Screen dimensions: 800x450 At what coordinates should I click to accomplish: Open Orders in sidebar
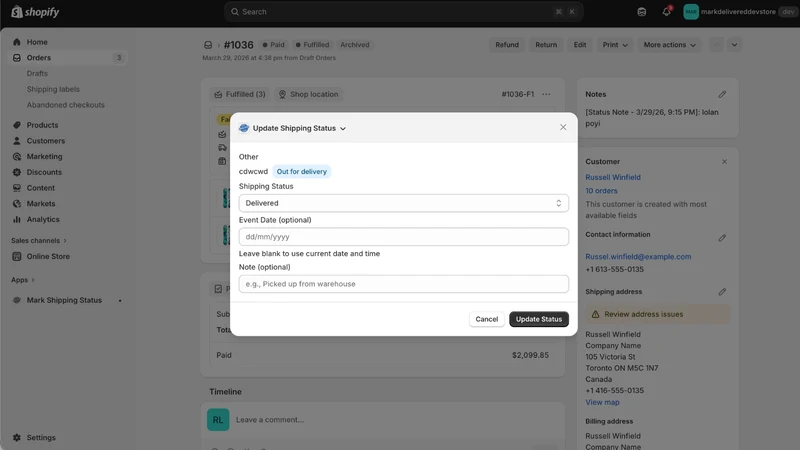(39, 58)
